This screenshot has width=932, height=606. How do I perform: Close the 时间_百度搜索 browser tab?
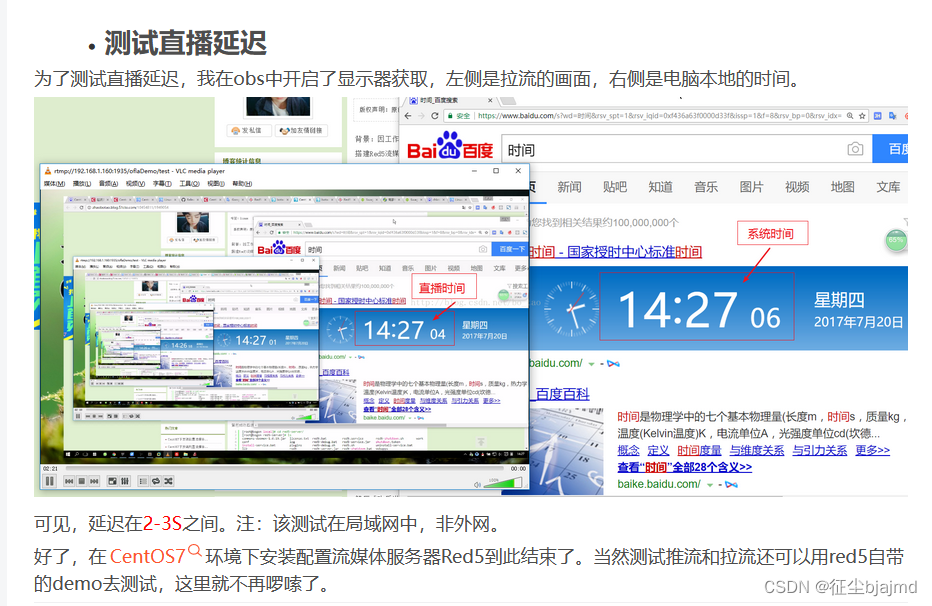[x=490, y=100]
